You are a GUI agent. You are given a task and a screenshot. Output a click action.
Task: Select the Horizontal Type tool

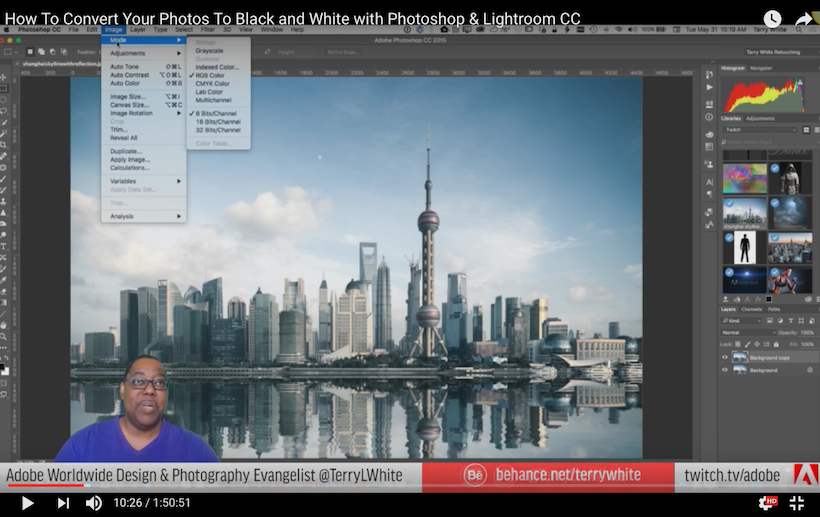click(4, 246)
